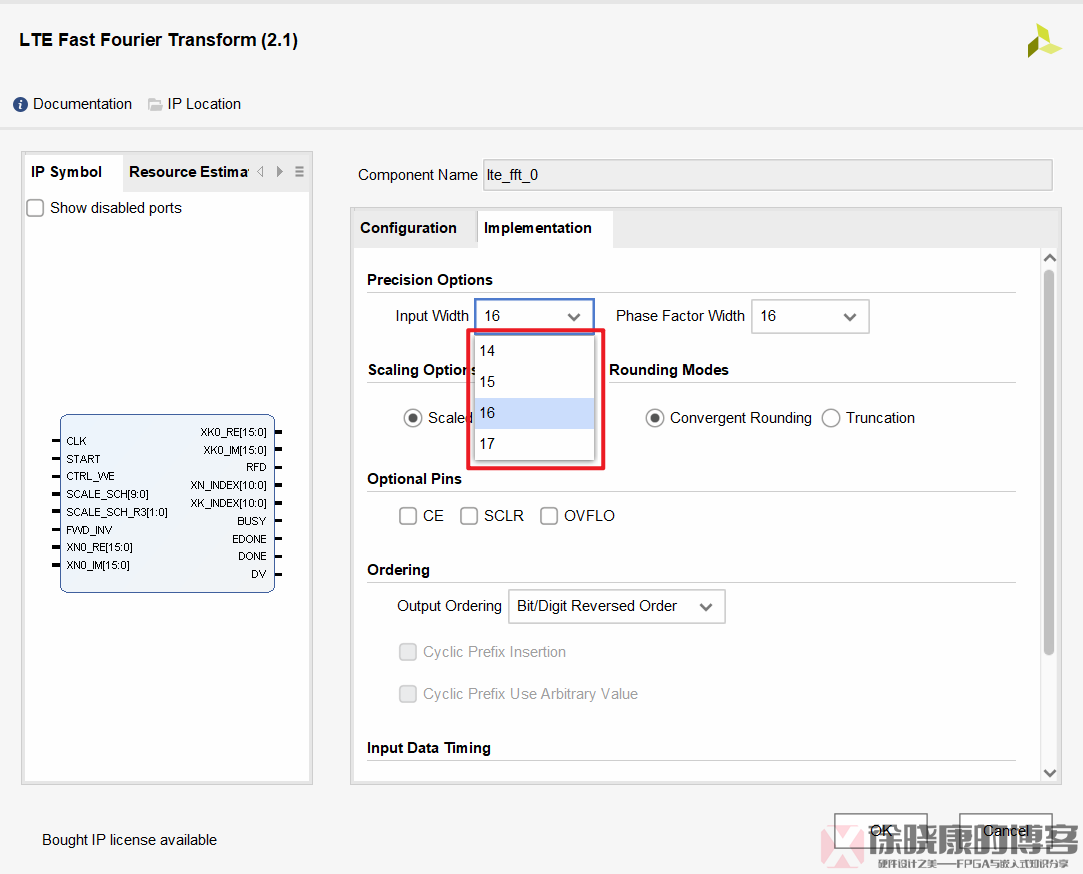Enable the Show disabled ports checkbox
The image size is (1083, 874).
point(34,208)
